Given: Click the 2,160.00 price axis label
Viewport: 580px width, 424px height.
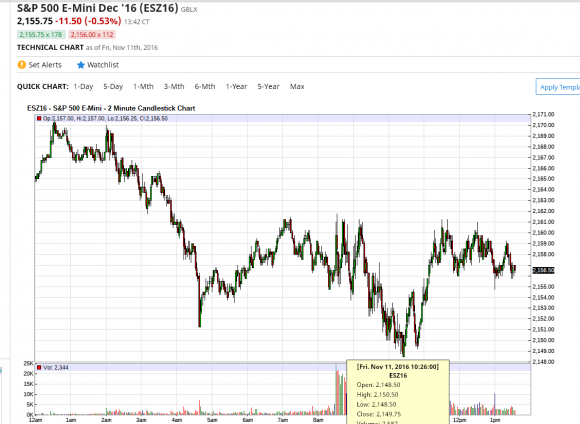Looking at the screenshot, I should tap(543, 233).
